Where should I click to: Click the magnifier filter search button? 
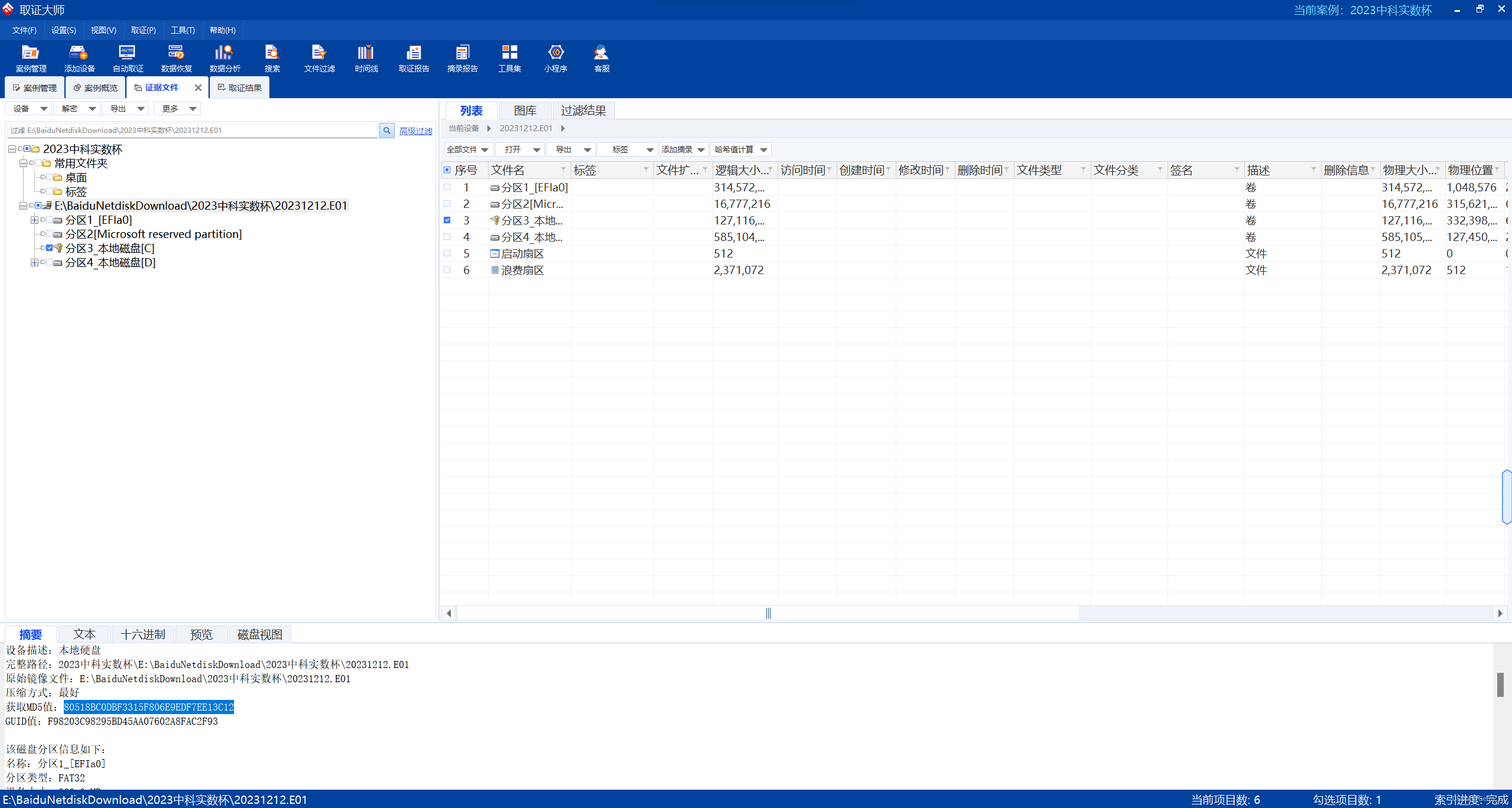386,131
